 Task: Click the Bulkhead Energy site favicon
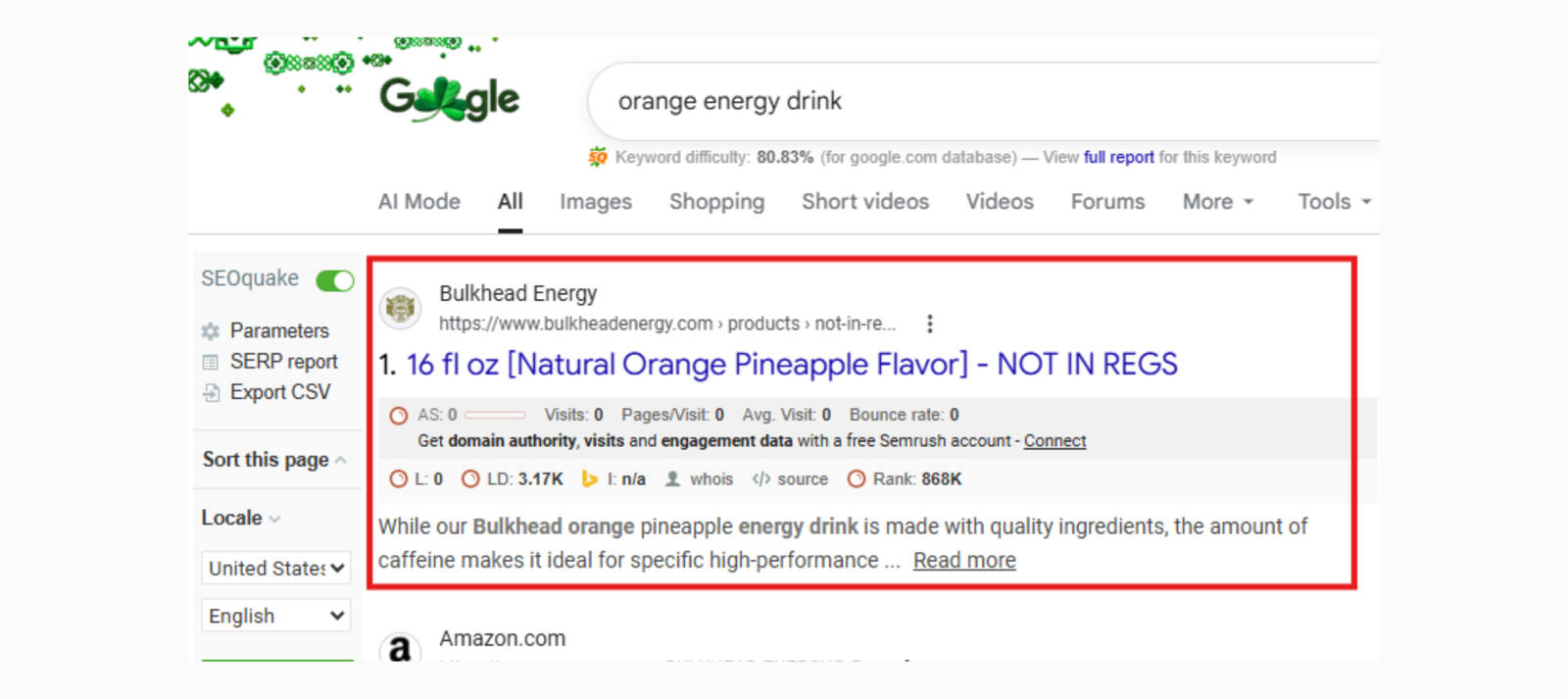click(400, 308)
